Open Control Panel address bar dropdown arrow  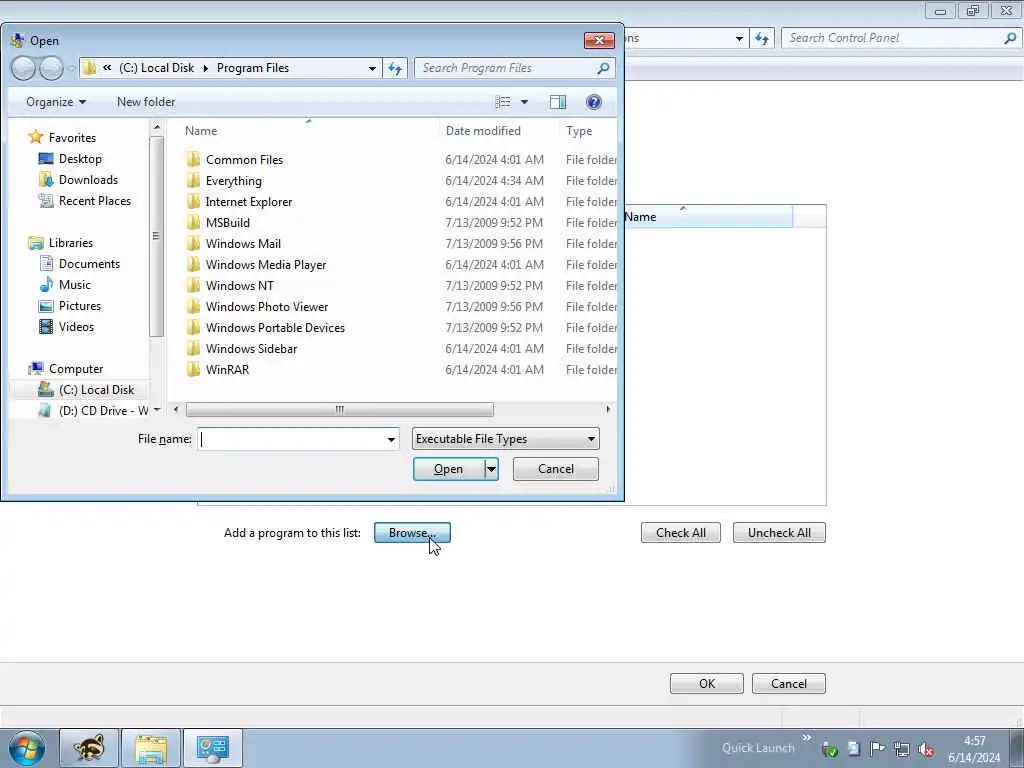click(x=739, y=39)
